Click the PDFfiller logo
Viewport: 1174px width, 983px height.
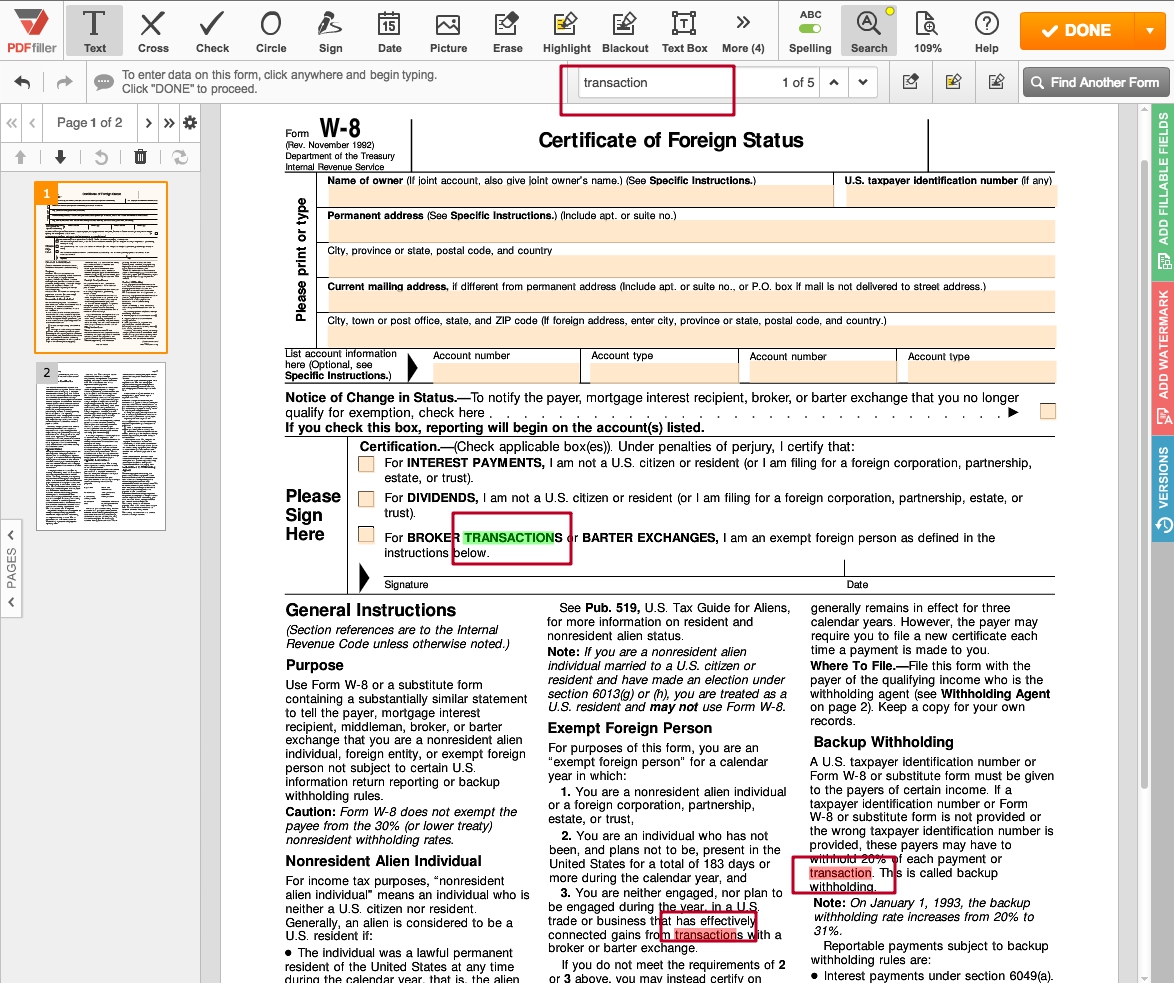32,31
